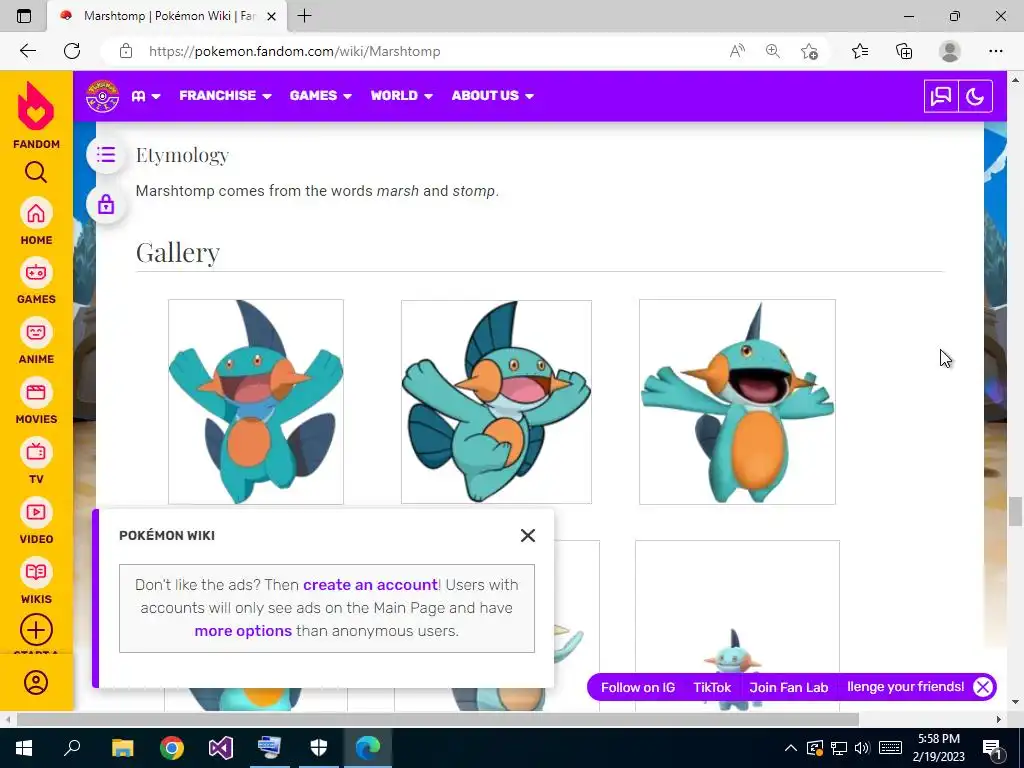Screen dimensions: 1024x768
Task: Click Follow on IG button
Action: pyautogui.click(x=637, y=687)
